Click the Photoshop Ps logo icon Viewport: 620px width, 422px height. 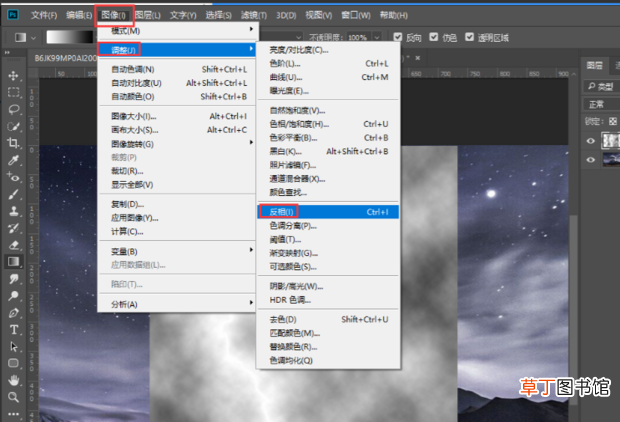click(13, 15)
